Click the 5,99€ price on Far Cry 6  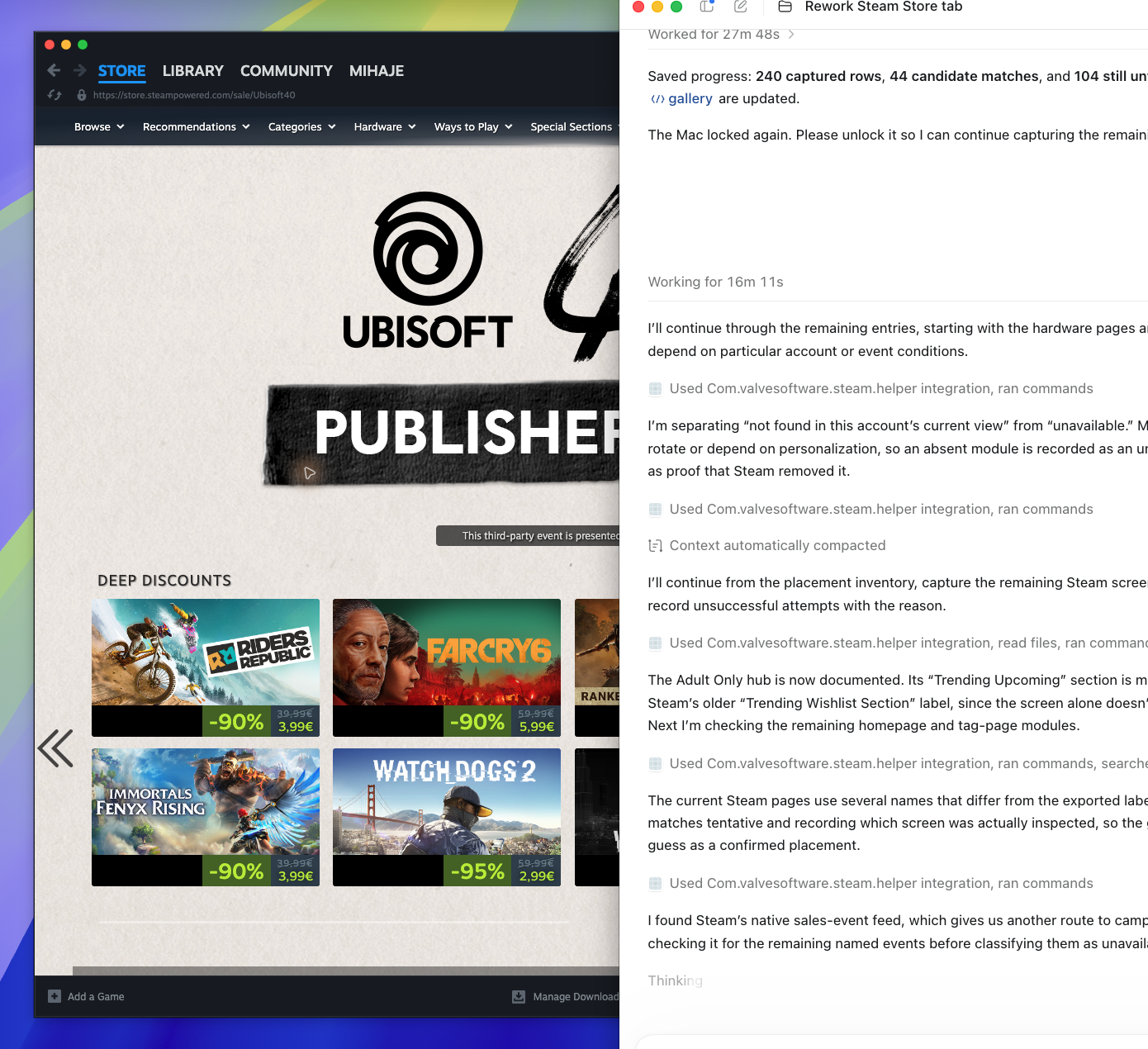tap(537, 727)
